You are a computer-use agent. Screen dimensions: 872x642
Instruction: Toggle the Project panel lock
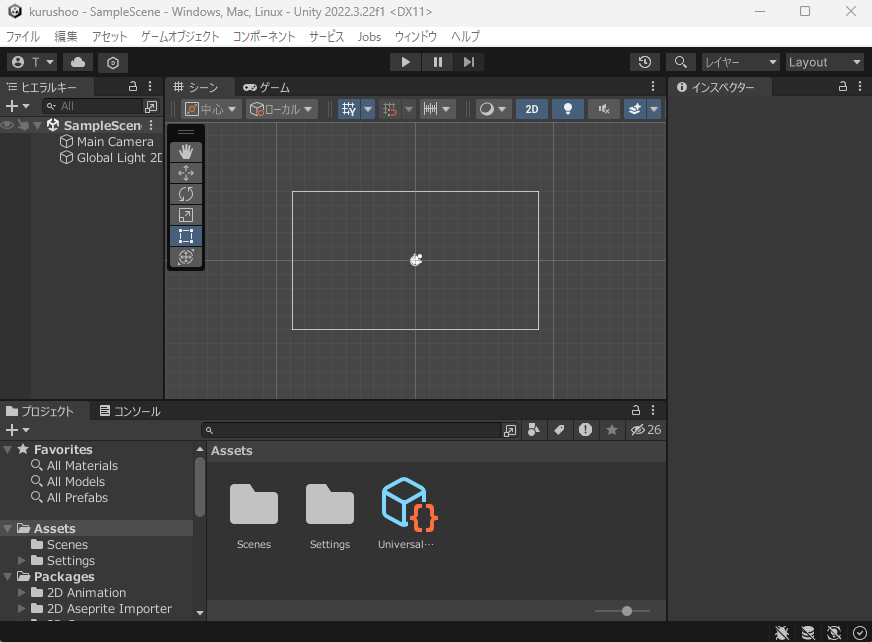(x=636, y=411)
